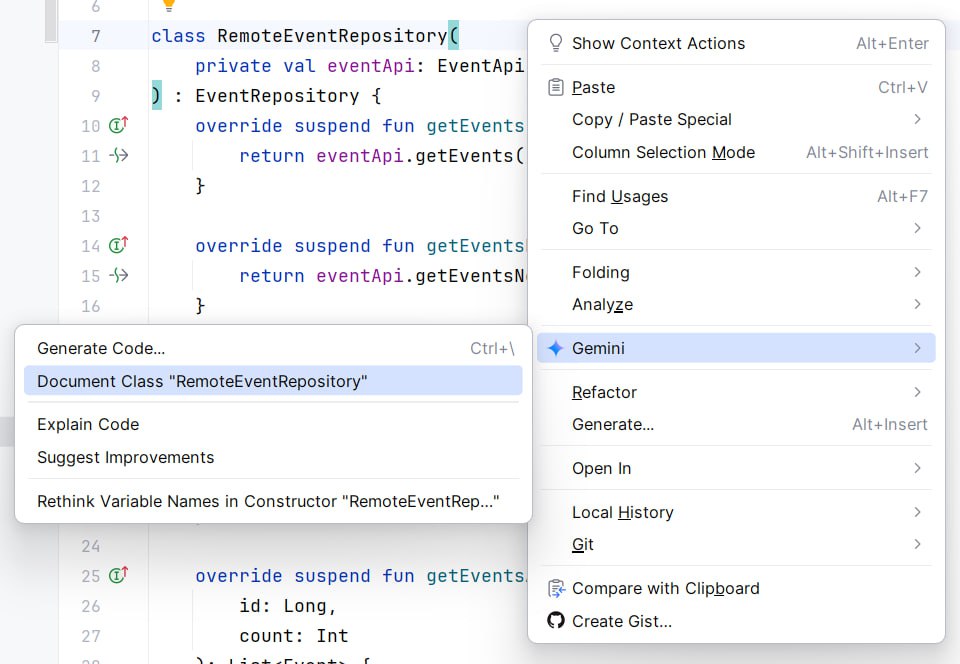
Task: Open Copy / Paste Special
Action: tap(736, 119)
